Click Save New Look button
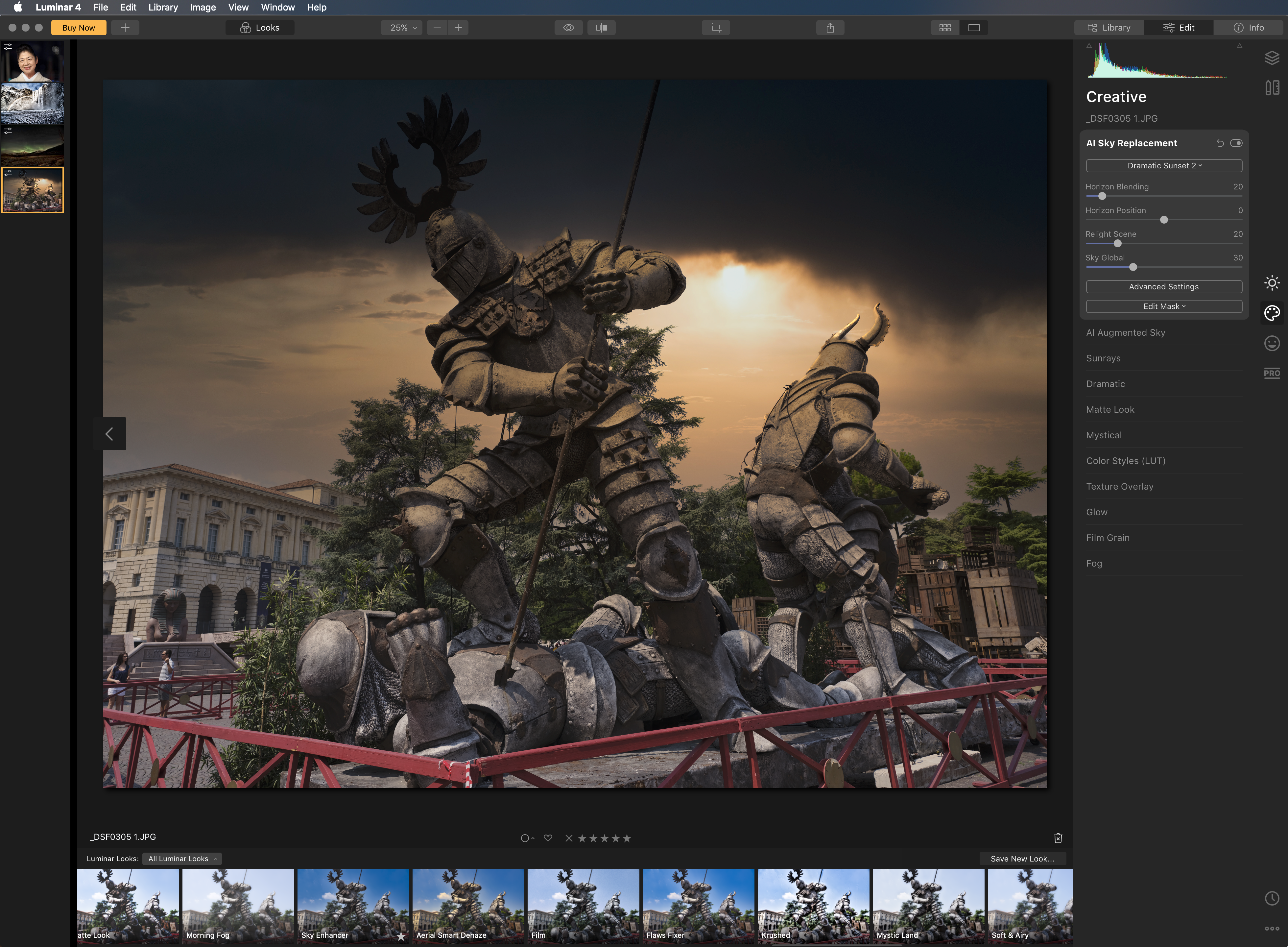This screenshot has height=947, width=1288. pyautogui.click(x=1022, y=859)
